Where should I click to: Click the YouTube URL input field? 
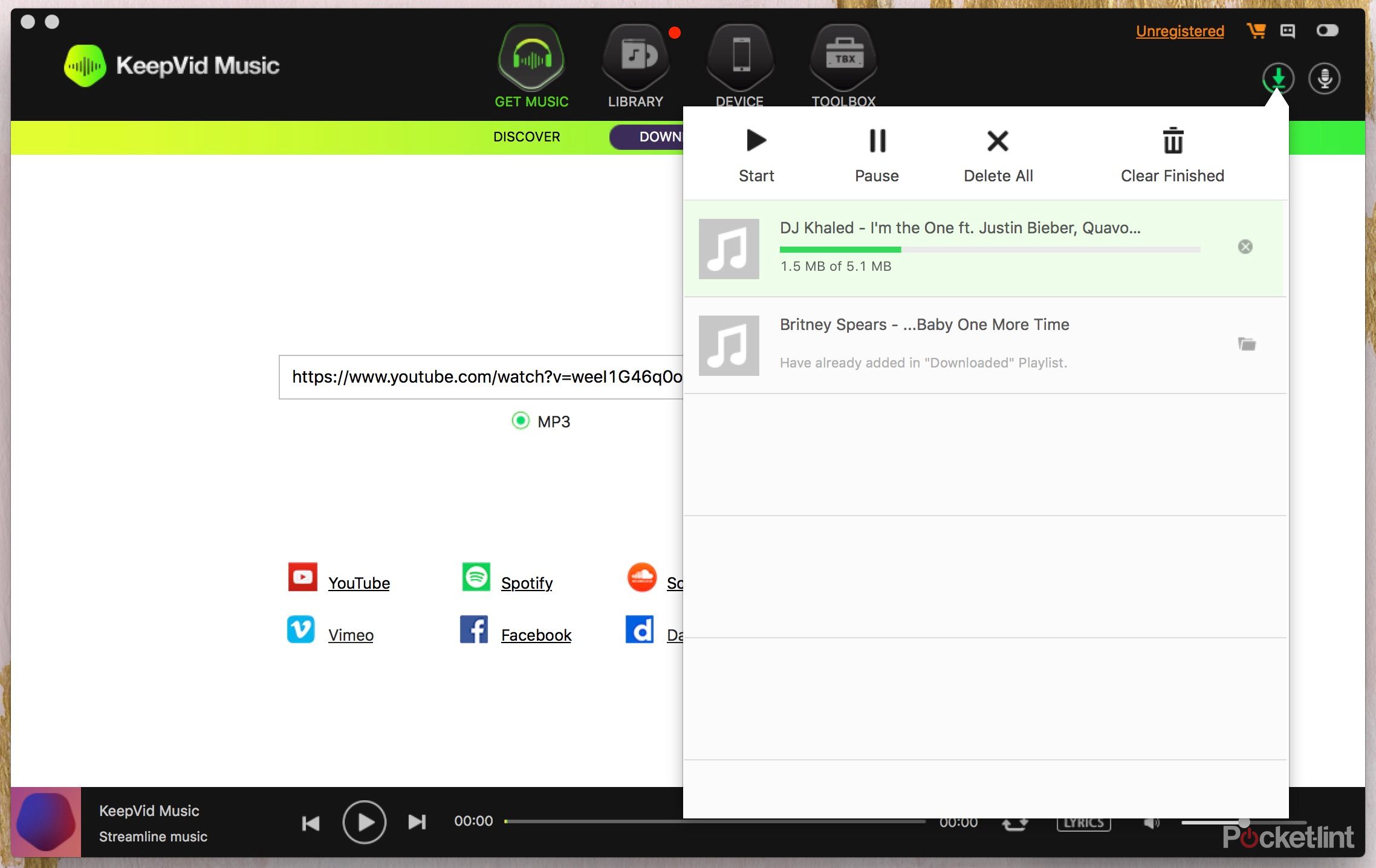[484, 377]
